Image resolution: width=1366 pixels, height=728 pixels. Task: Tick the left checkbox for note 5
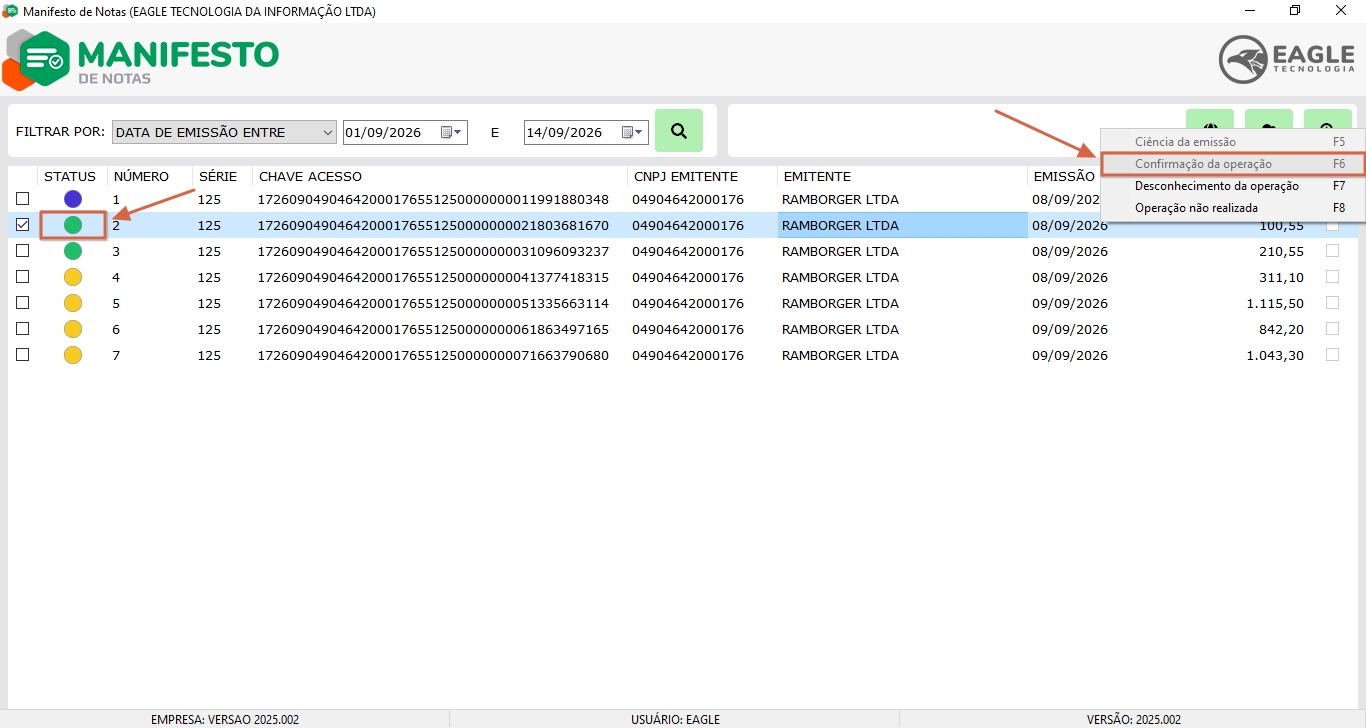(22, 303)
